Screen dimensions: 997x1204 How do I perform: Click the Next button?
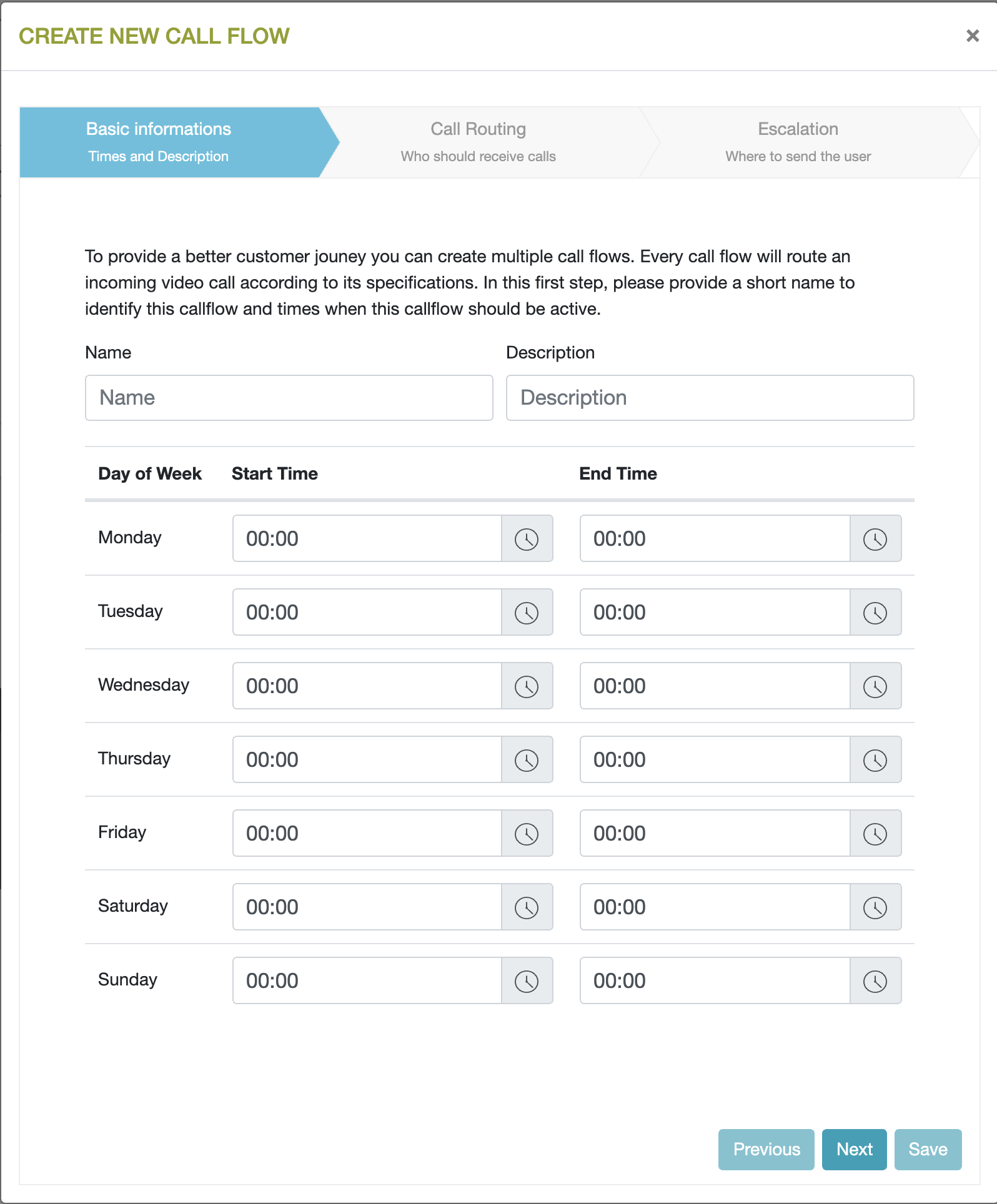854,1149
